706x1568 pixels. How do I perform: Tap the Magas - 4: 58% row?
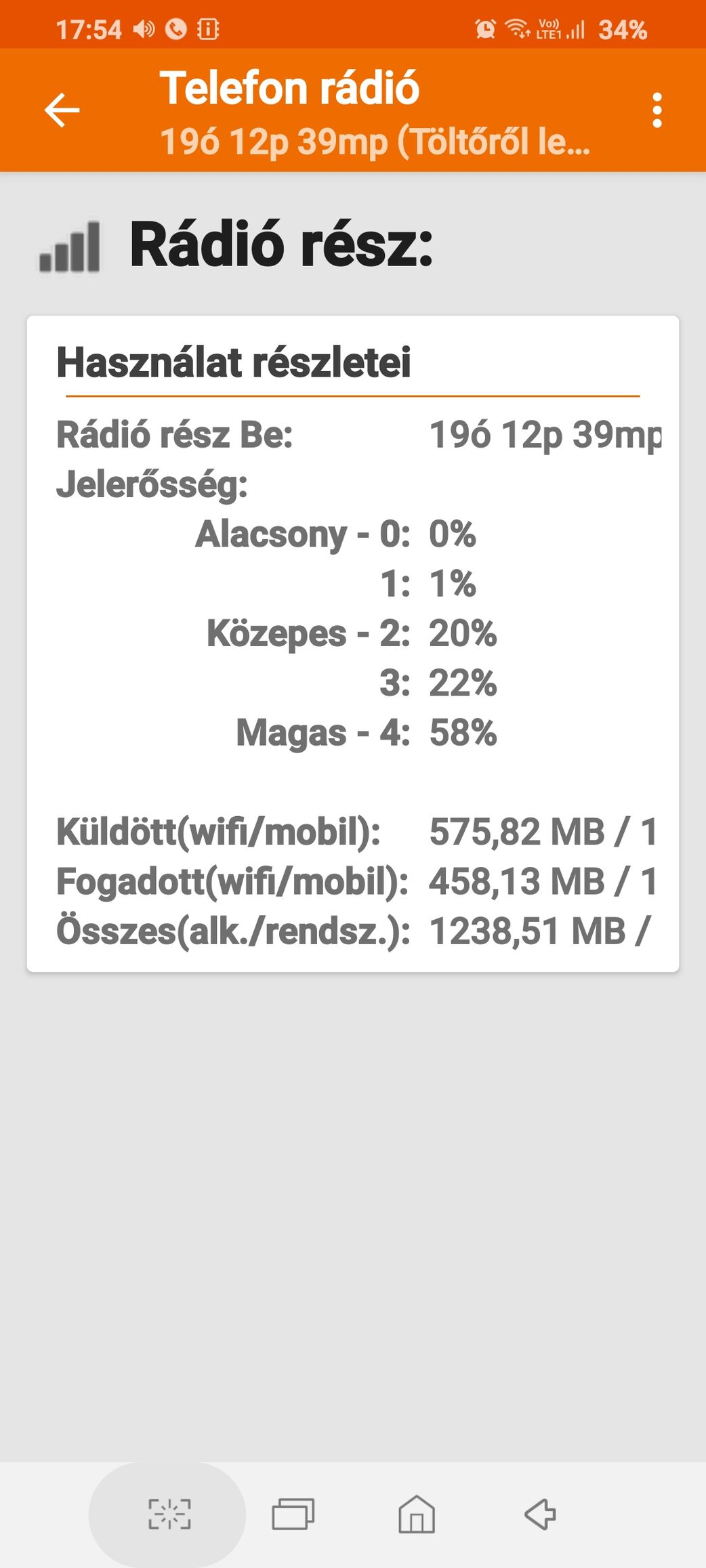367,733
